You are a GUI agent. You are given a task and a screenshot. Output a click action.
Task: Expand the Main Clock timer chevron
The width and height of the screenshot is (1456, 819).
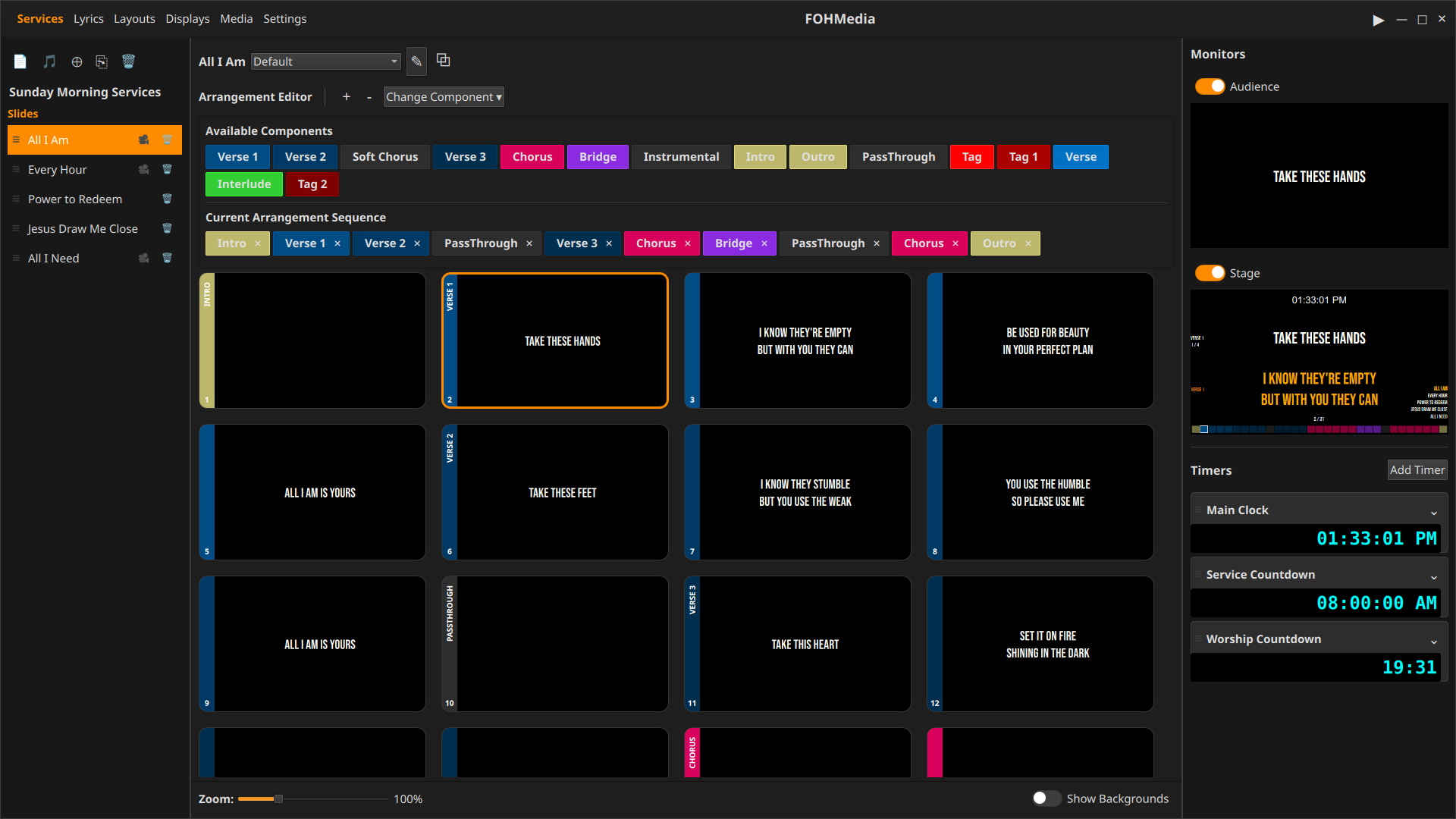click(x=1434, y=513)
